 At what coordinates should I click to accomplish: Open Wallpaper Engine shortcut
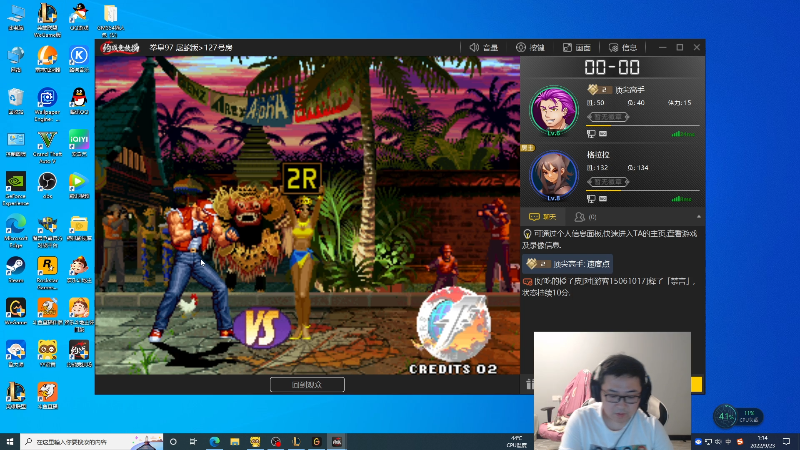point(47,105)
